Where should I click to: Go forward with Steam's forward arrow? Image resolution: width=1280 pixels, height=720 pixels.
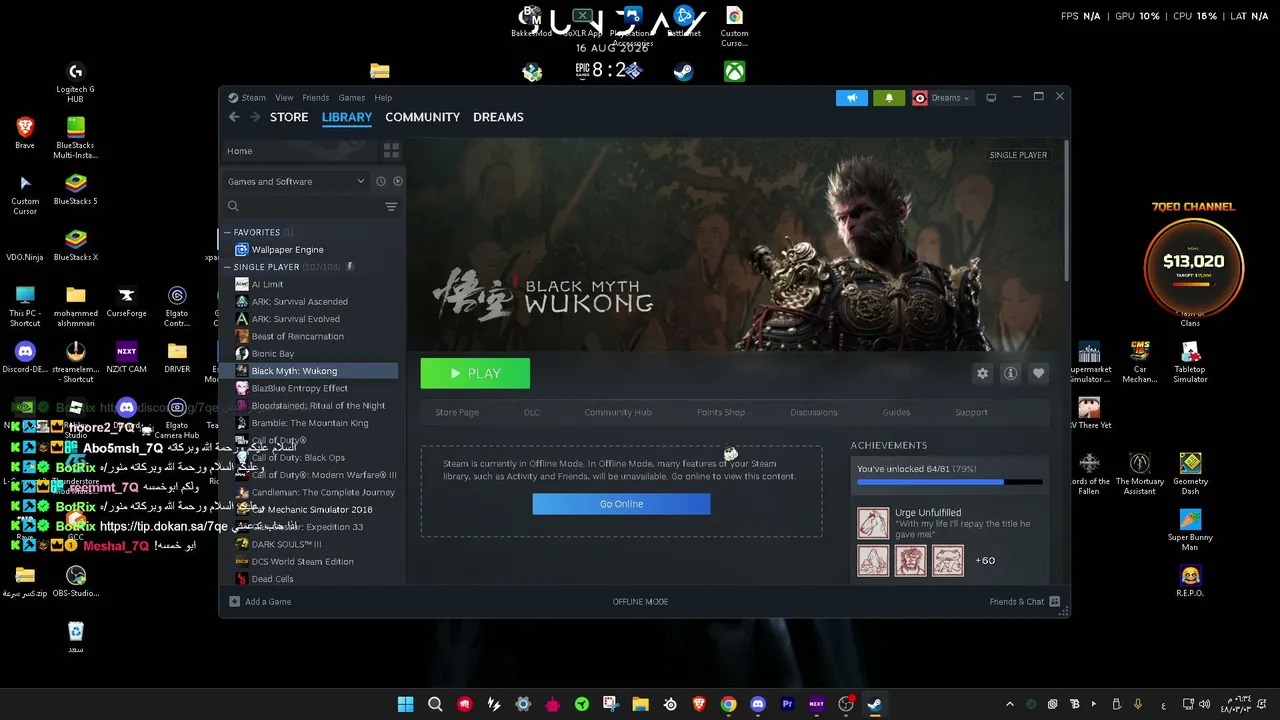(x=255, y=117)
